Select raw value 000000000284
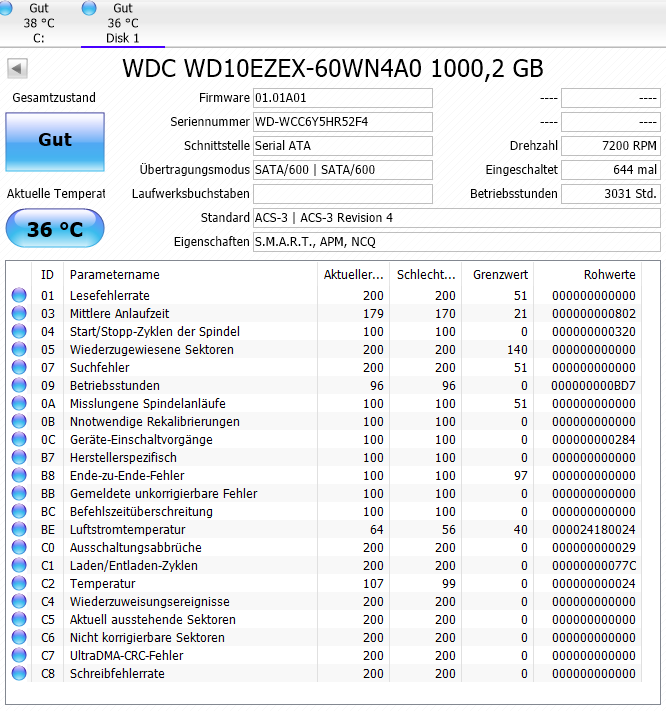This screenshot has height=711, width=666. 593,439
